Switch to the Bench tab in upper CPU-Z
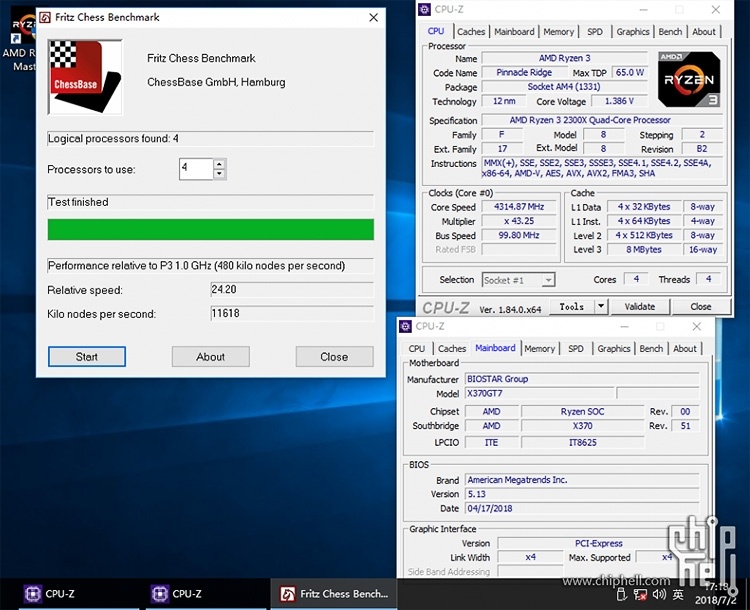This screenshot has width=750, height=610. coord(670,32)
